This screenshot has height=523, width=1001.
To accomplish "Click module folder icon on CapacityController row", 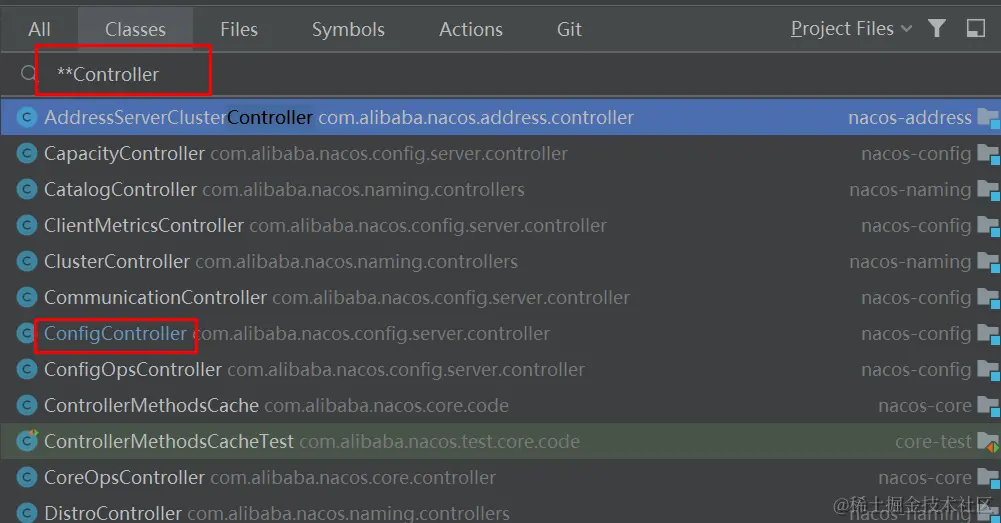I will (x=988, y=154).
